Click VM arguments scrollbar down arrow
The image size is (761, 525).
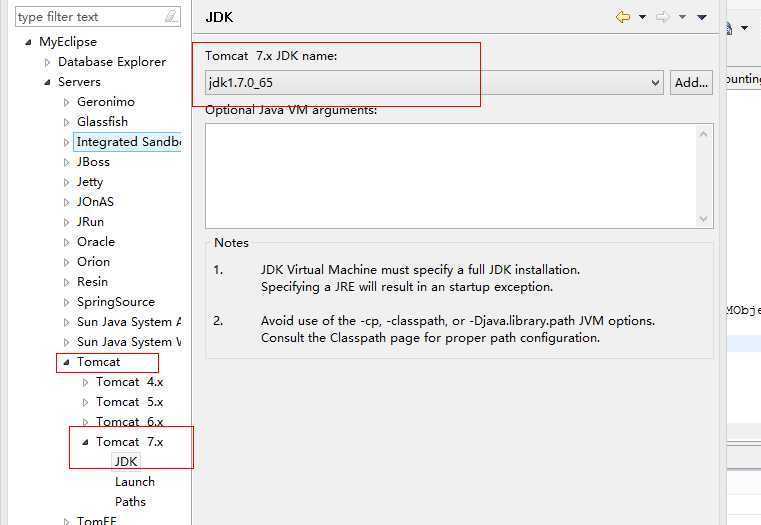(x=704, y=219)
